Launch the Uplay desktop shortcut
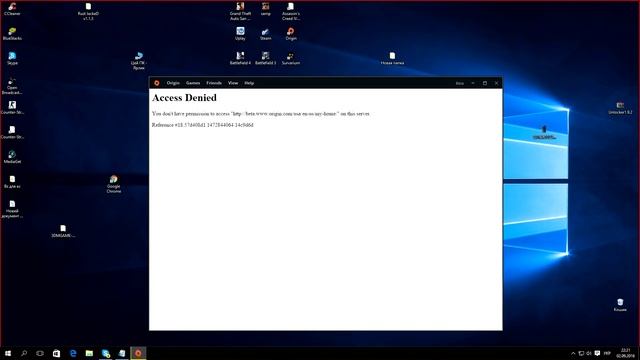640x360 pixels. tap(240, 33)
